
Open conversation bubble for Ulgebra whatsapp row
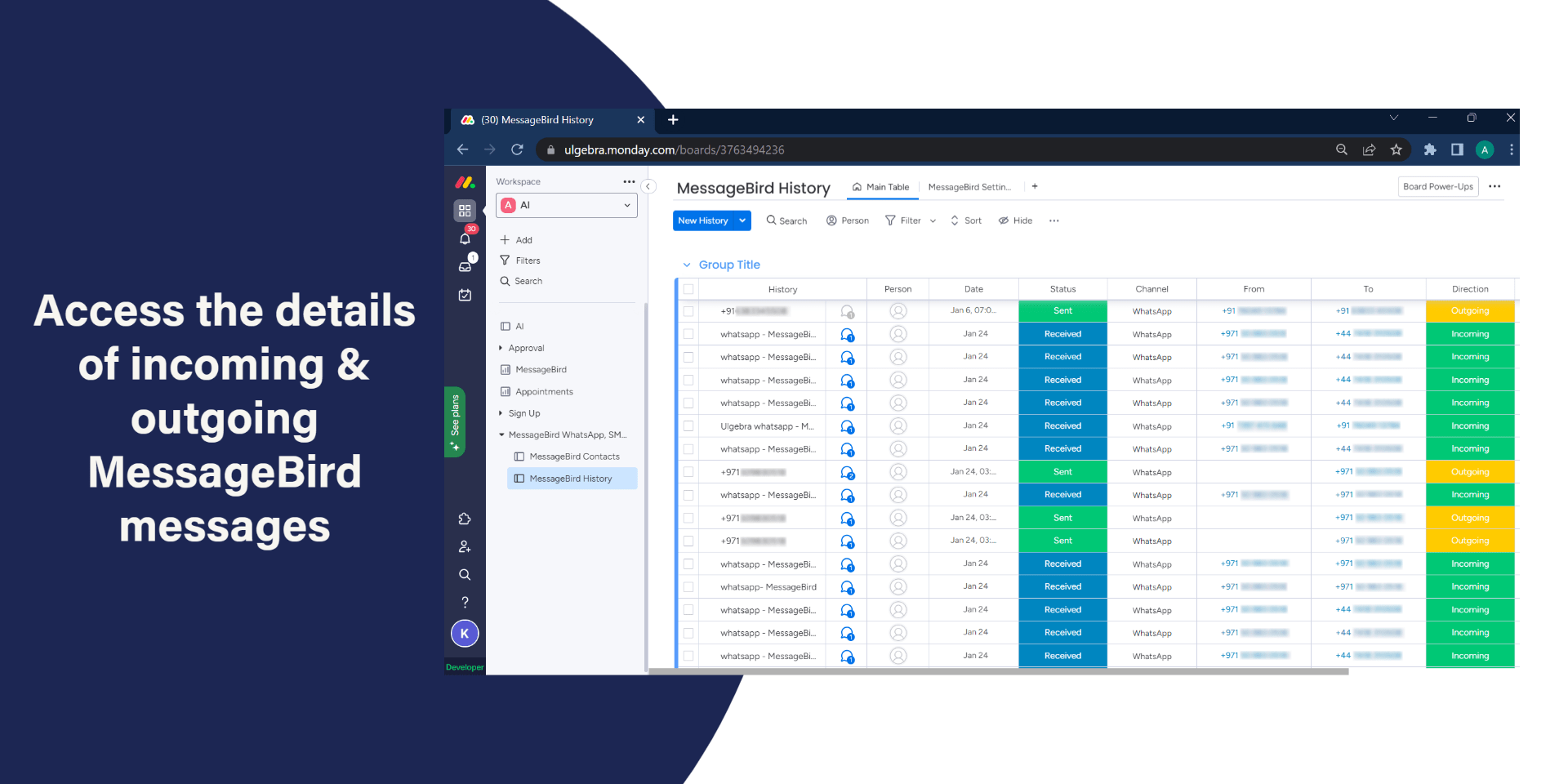point(848,426)
